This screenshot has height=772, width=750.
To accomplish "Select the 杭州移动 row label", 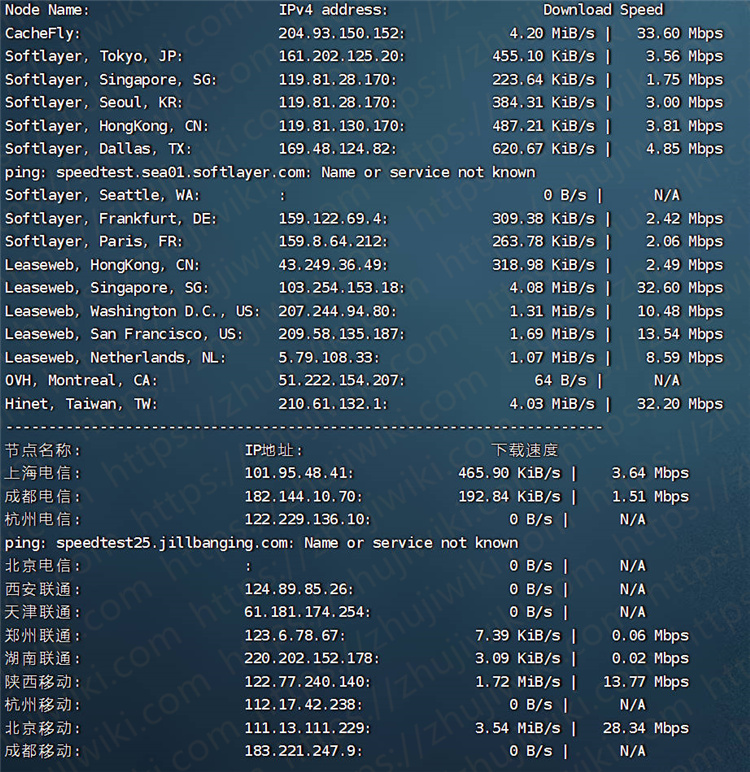I will (42, 705).
